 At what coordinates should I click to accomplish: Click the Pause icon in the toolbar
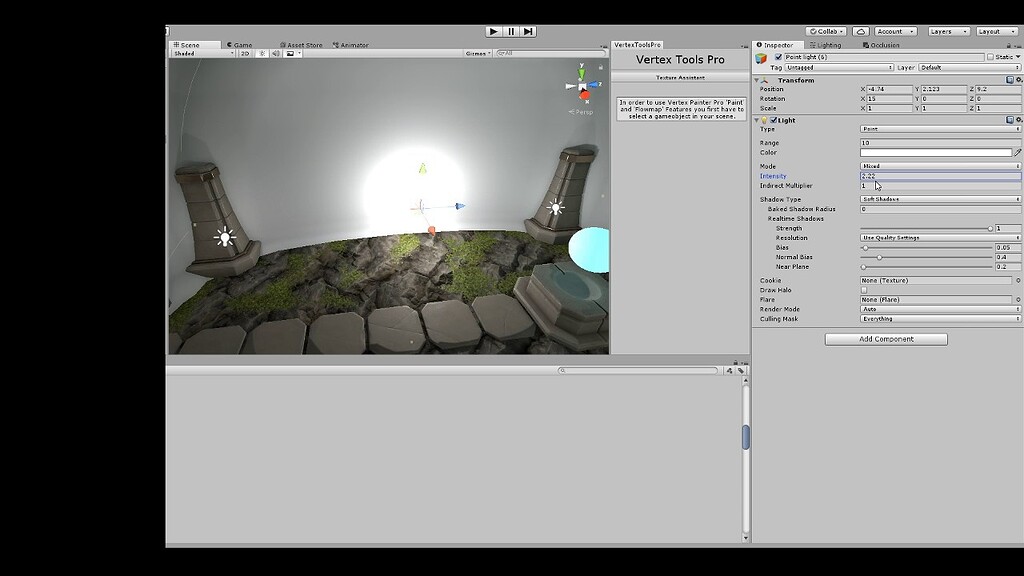click(510, 31)
